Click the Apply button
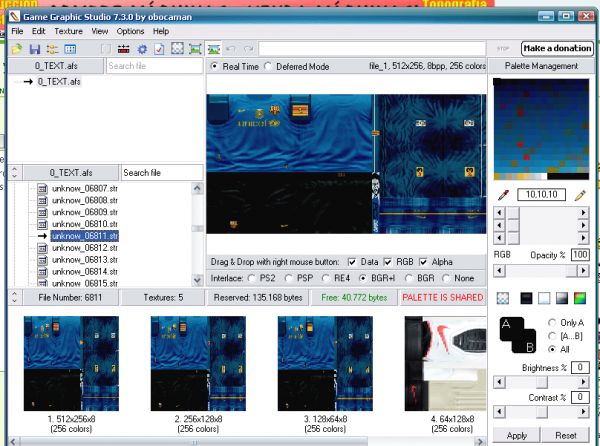This screenshot has height=446, width=600. coord(517,436)
